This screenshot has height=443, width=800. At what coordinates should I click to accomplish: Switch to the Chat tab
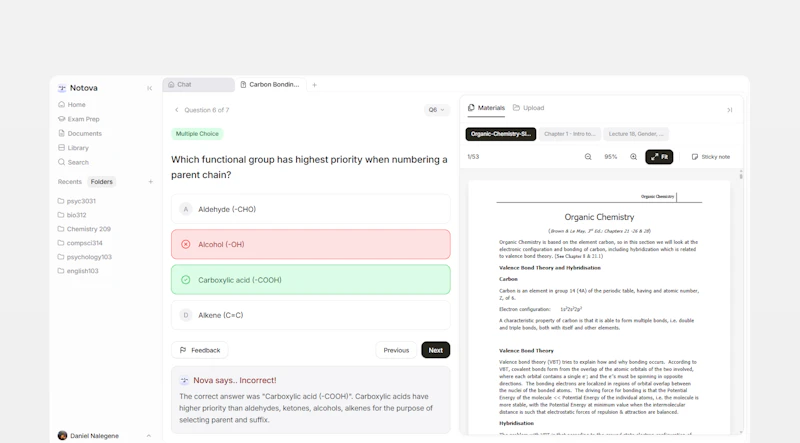(x=198, y=85)
